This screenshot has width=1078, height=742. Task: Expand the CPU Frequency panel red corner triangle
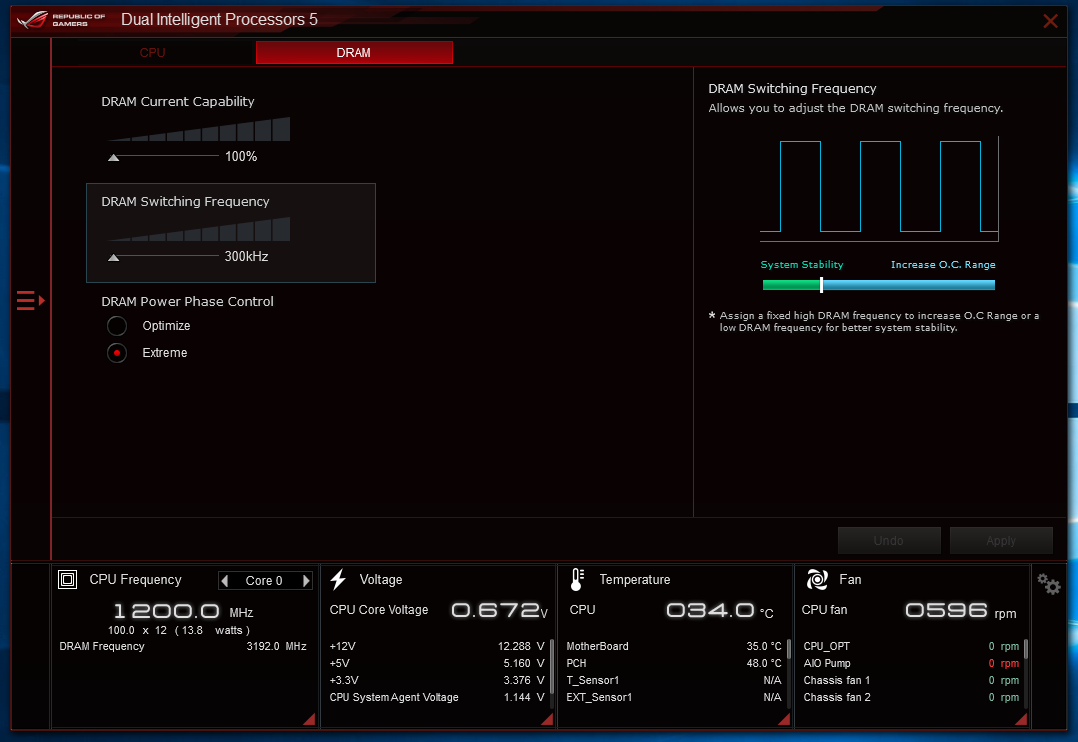[309, 719]
